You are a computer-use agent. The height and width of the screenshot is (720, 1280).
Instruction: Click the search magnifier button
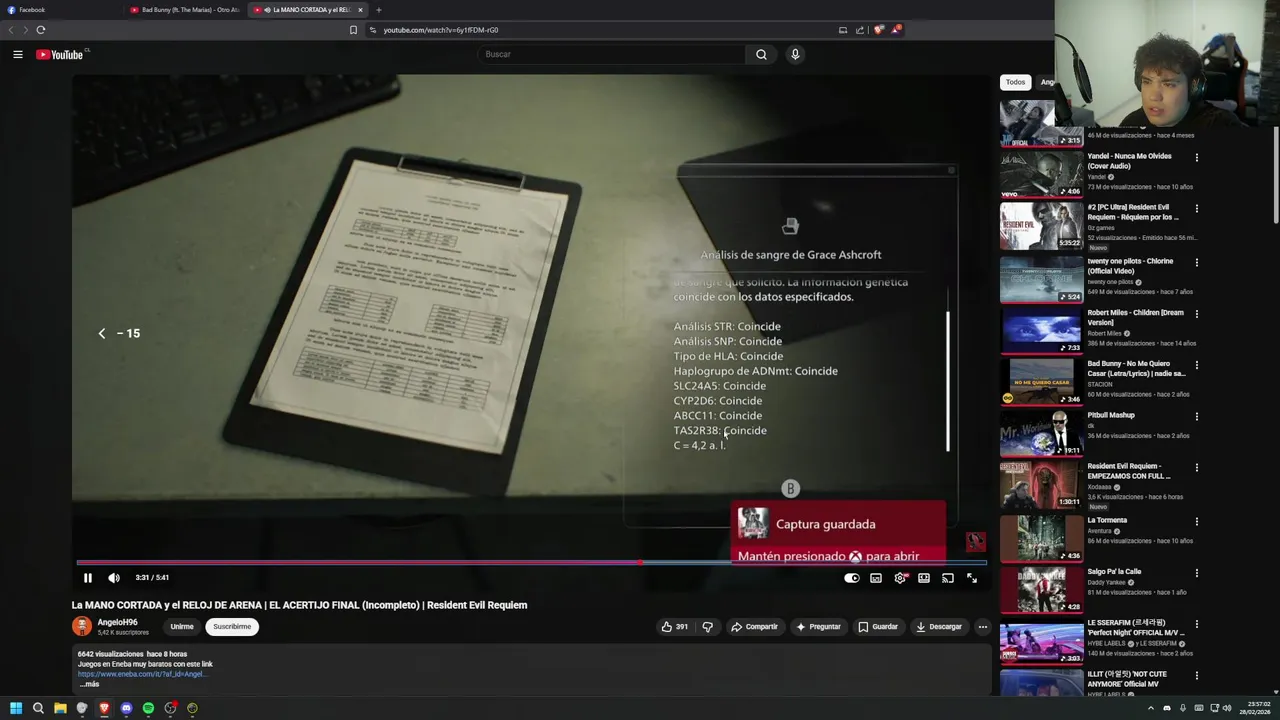pyautogui.click(x=761, y=54)
